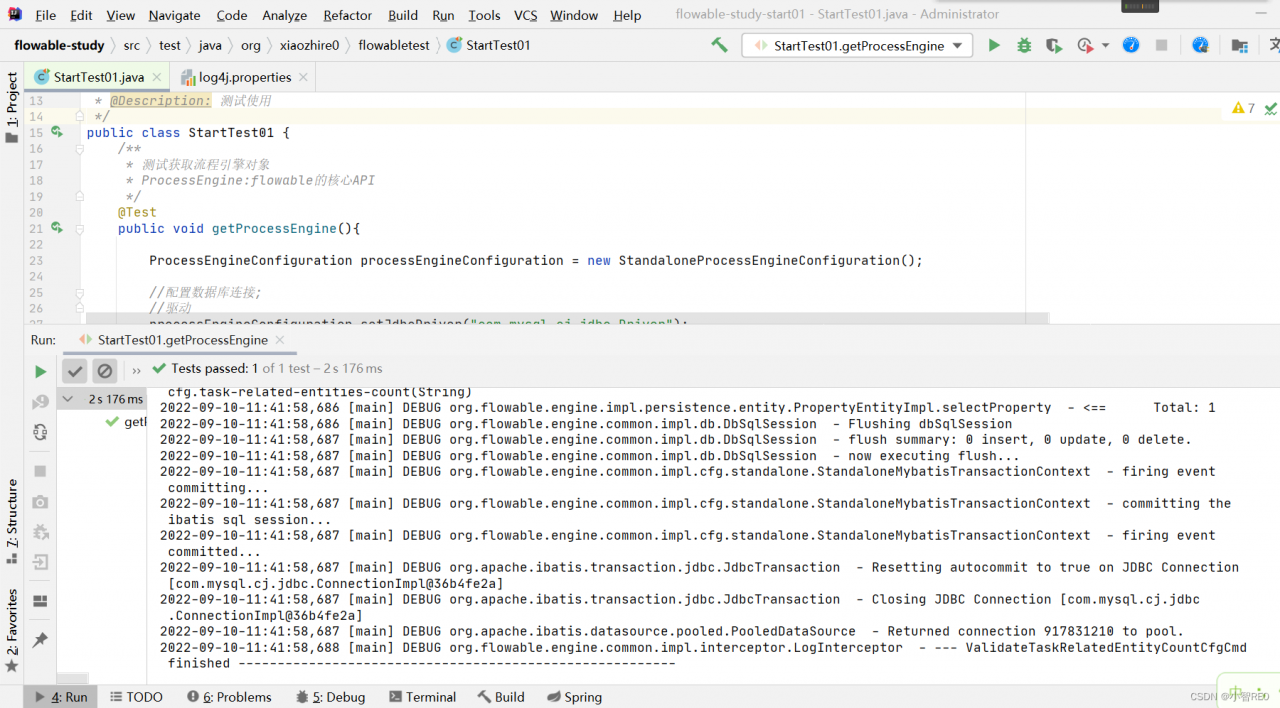Screen dimensions: 1280x708
Task: Open the blue gauge with plug icon
Action: pyautogui.click(x=1201, y=45)
